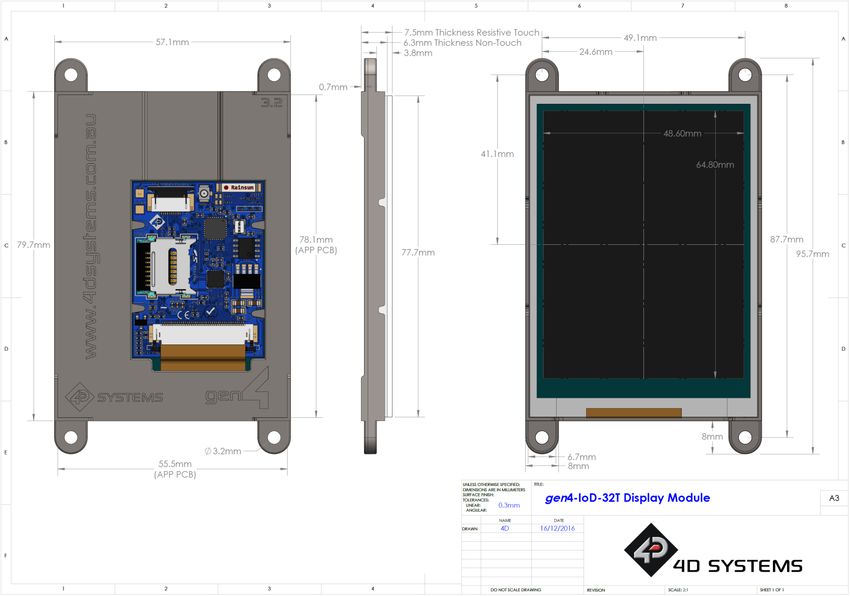Select the 41.1mm dimension label
The width and height of the screenshot is (850, 596).
pyautogui.click(x=497, y=154)
